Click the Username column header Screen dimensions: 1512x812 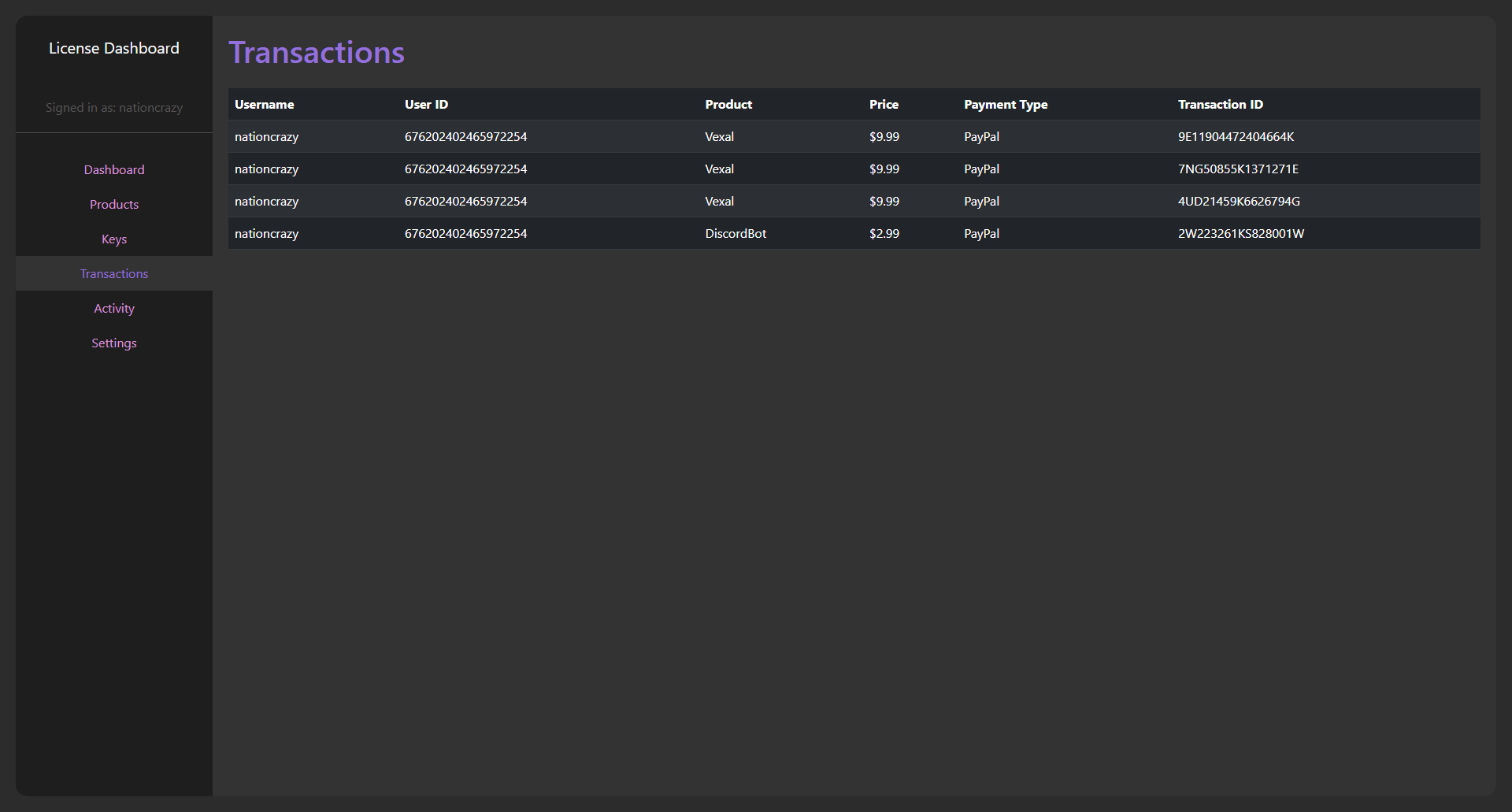click(264, 105)
